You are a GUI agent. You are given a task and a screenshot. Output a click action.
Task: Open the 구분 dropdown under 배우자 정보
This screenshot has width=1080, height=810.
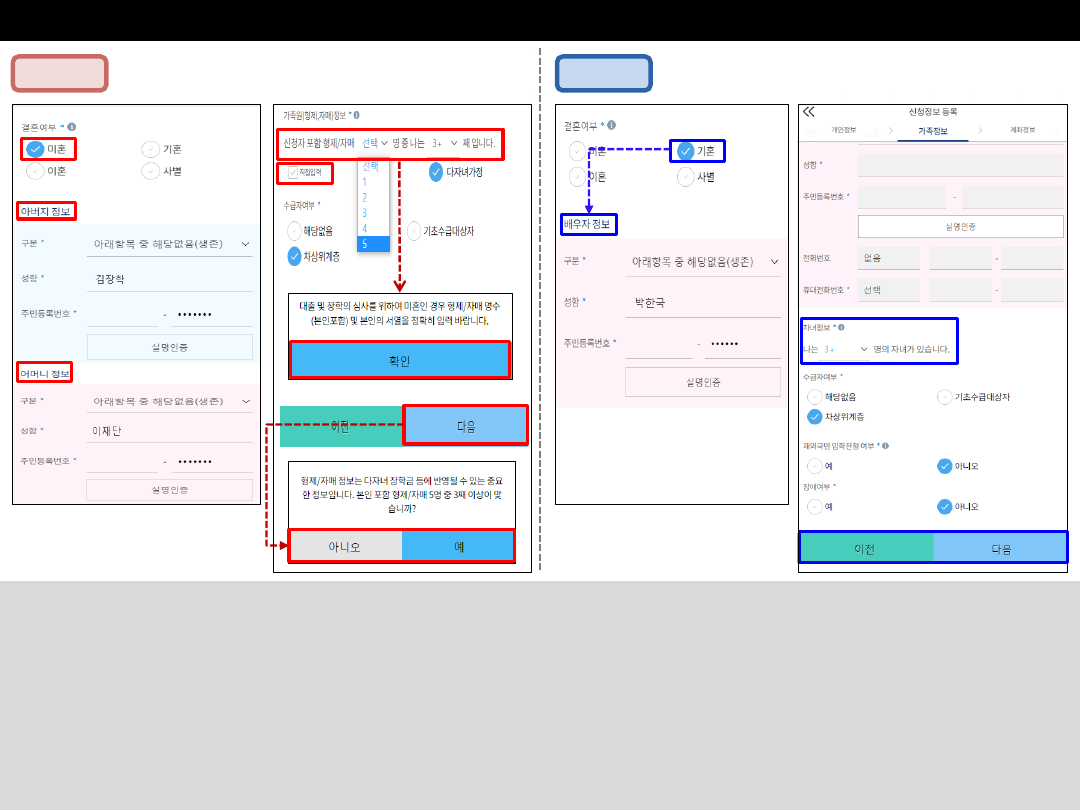tap(773, 262)
